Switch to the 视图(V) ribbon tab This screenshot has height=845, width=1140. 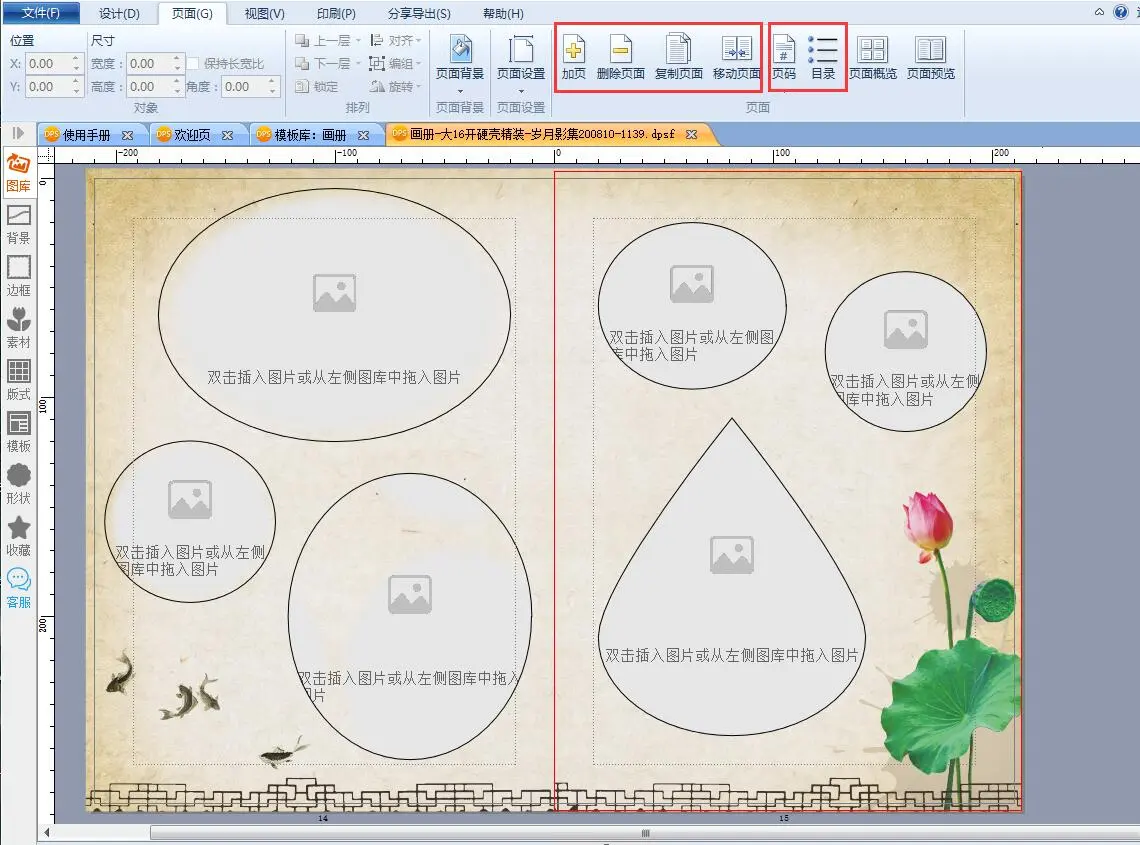(264, 13)
